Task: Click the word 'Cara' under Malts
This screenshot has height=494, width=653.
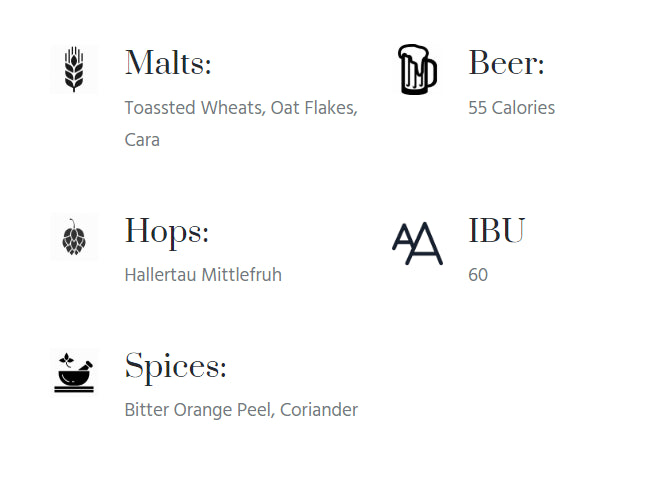Action: (x=142, y=140)
